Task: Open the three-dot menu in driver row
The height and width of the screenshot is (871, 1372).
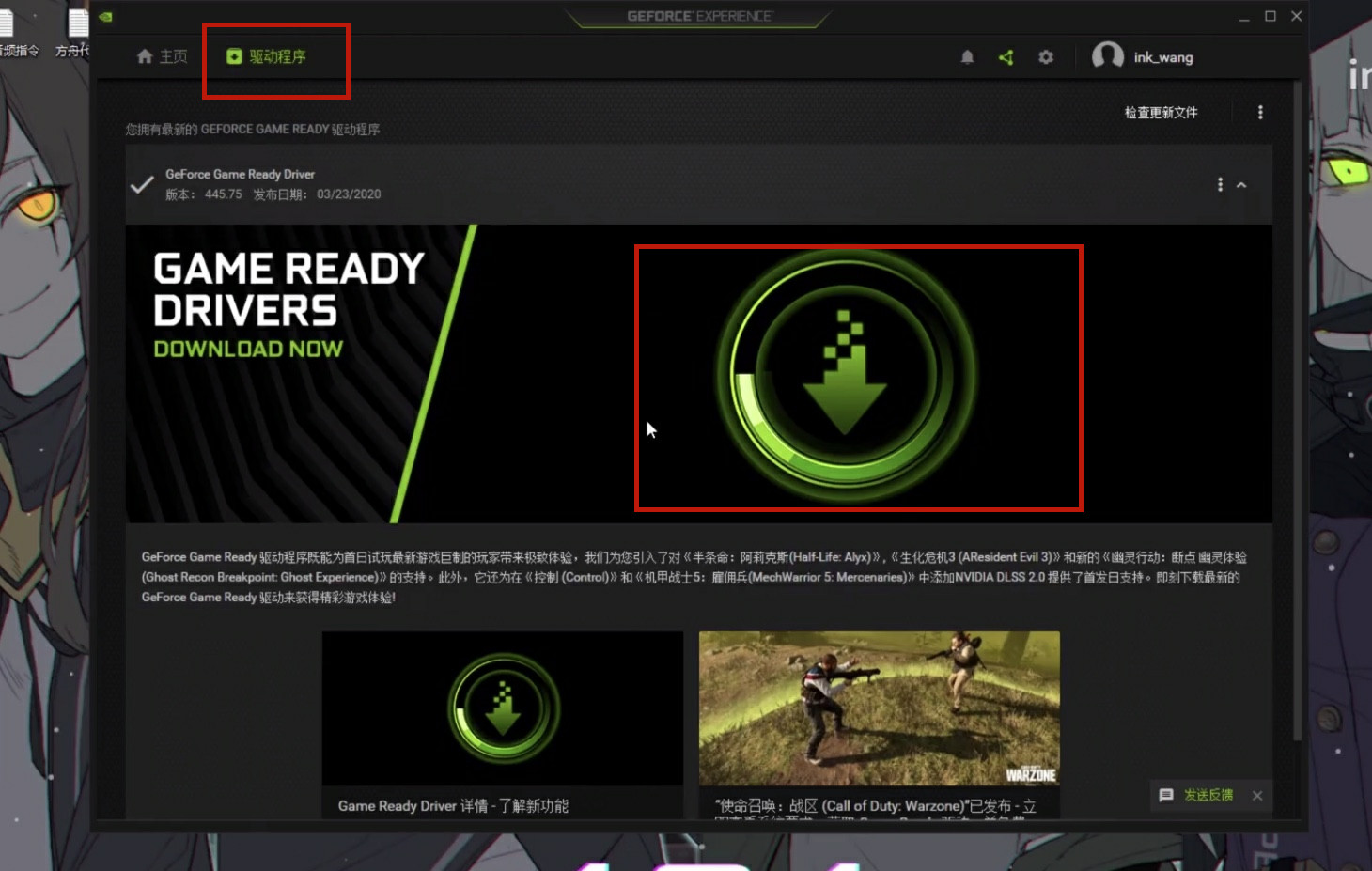Action: click(1220, 185)
